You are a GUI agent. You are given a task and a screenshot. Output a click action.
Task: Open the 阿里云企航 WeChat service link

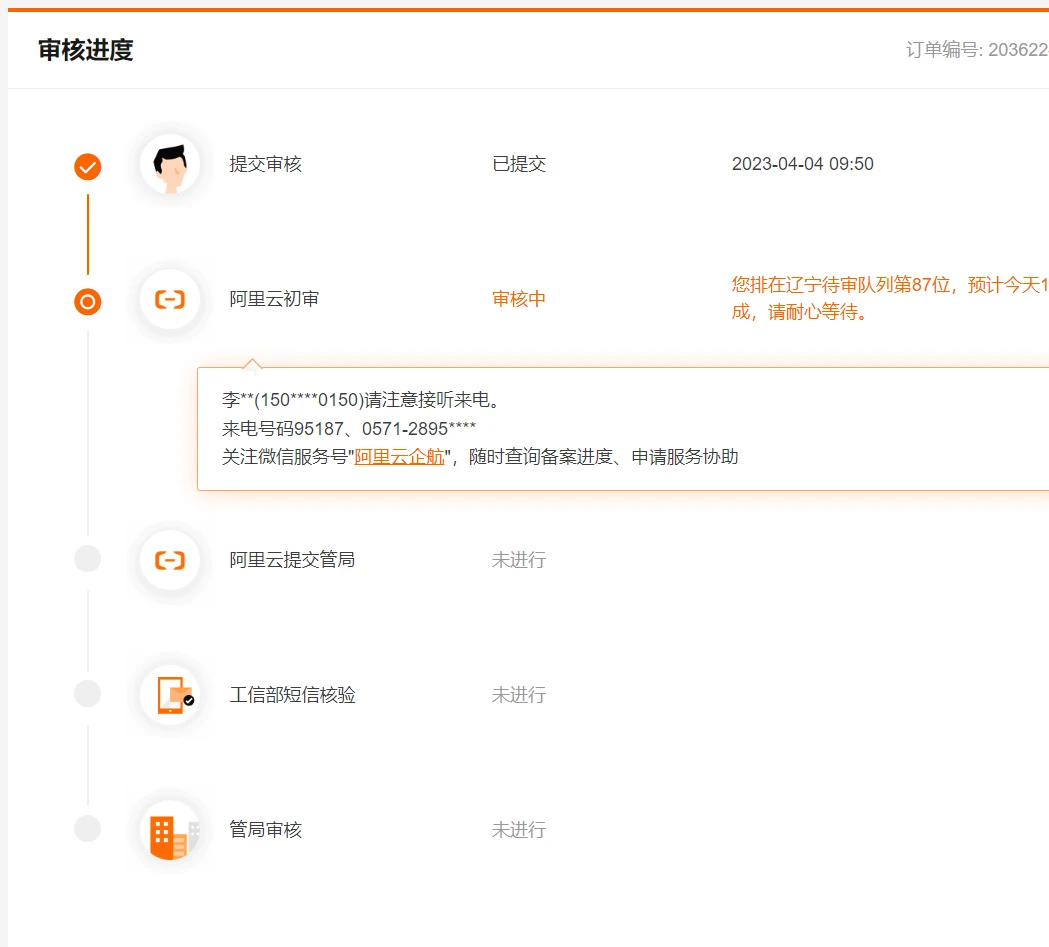tap(399, 457)
